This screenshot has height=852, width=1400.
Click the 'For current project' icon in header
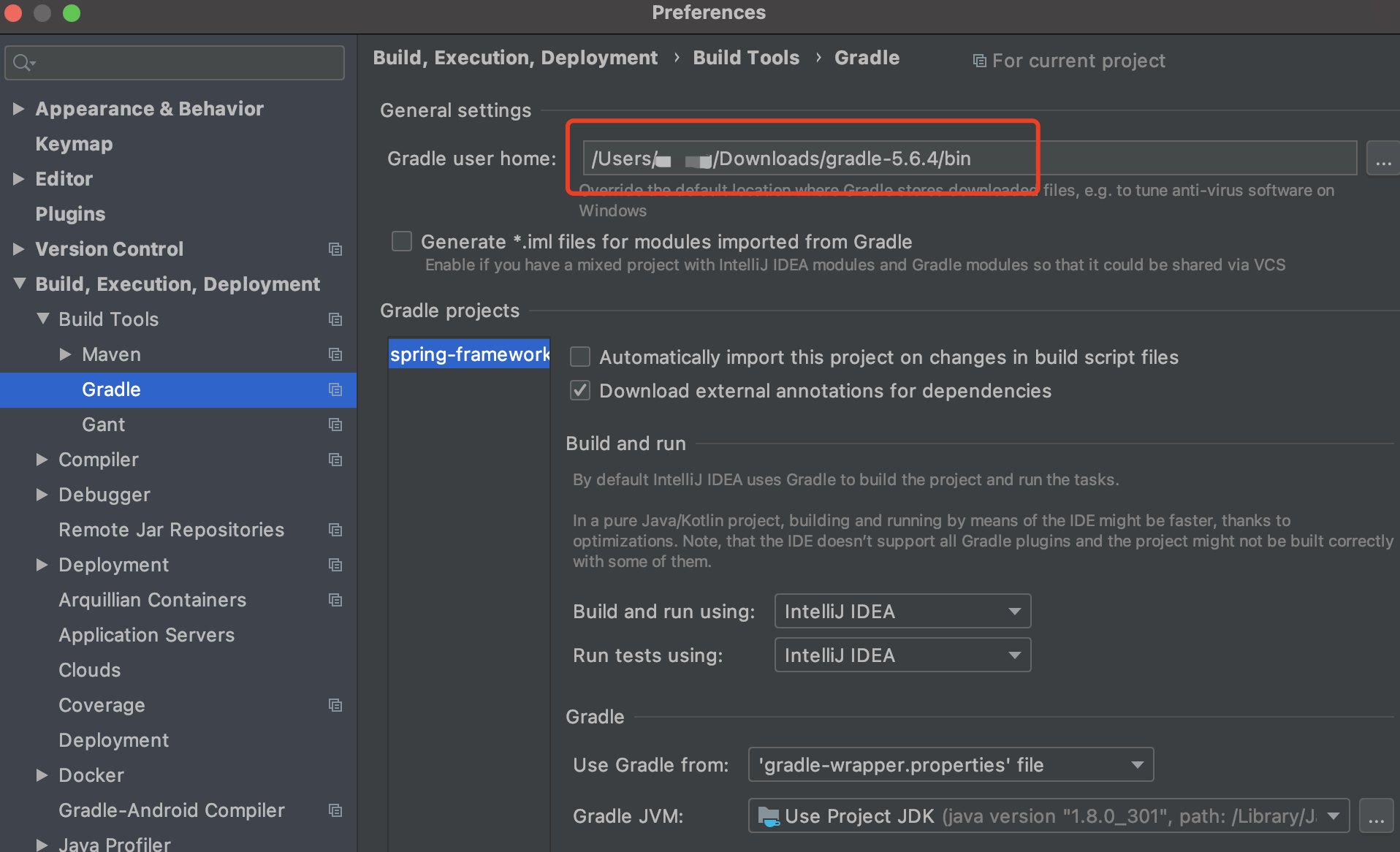point(979,61)
